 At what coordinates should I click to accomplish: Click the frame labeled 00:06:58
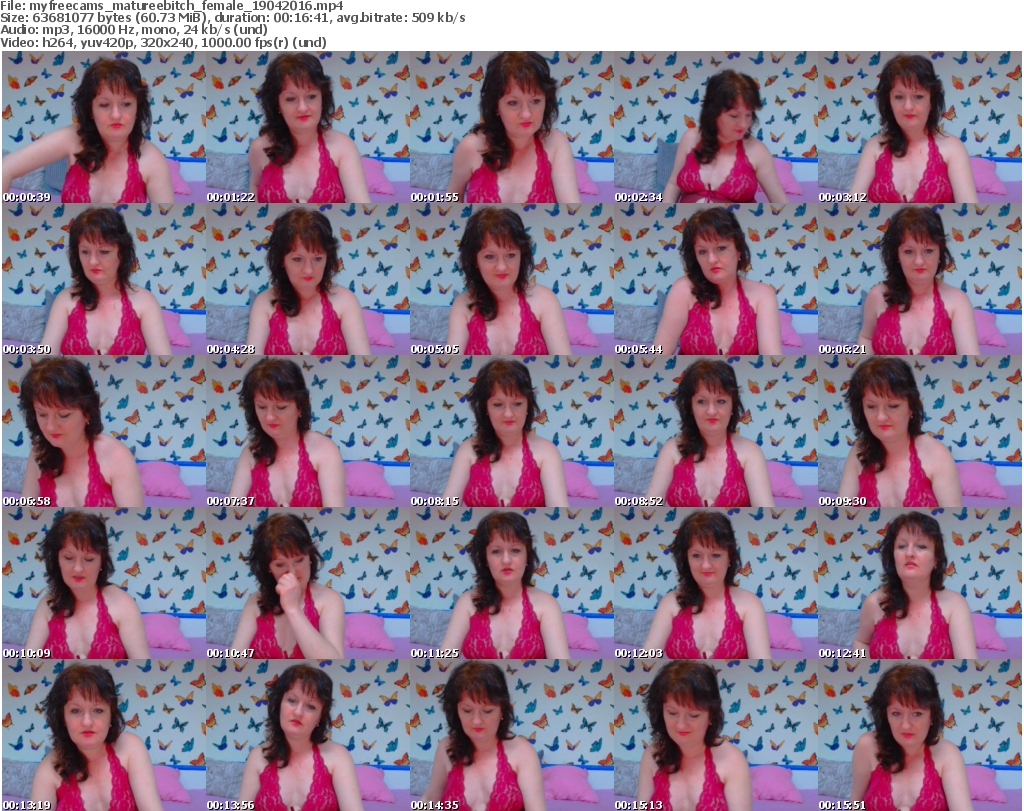[104, 432]
